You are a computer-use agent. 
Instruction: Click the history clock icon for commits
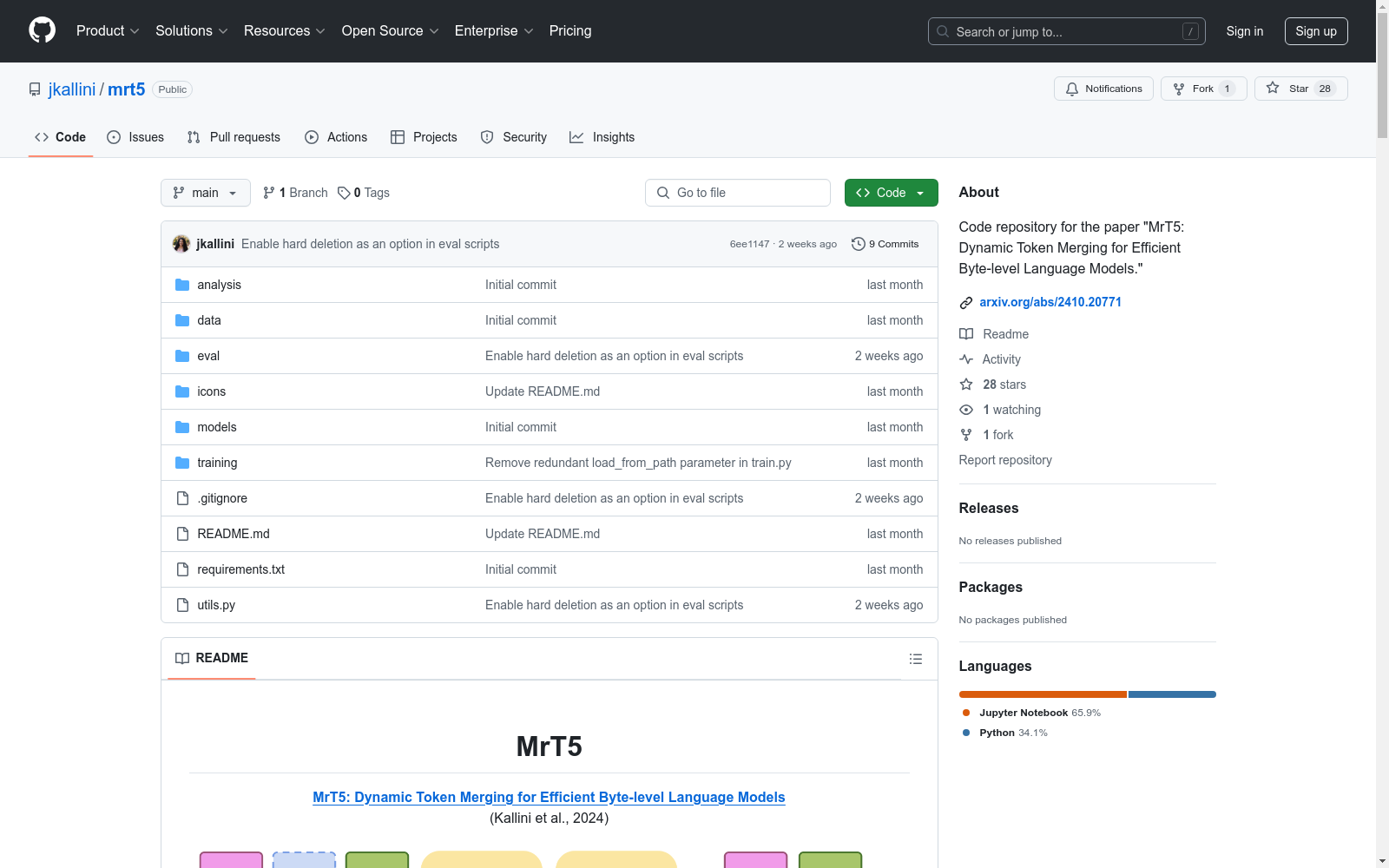pyautogui.click(x=859, y=244)
